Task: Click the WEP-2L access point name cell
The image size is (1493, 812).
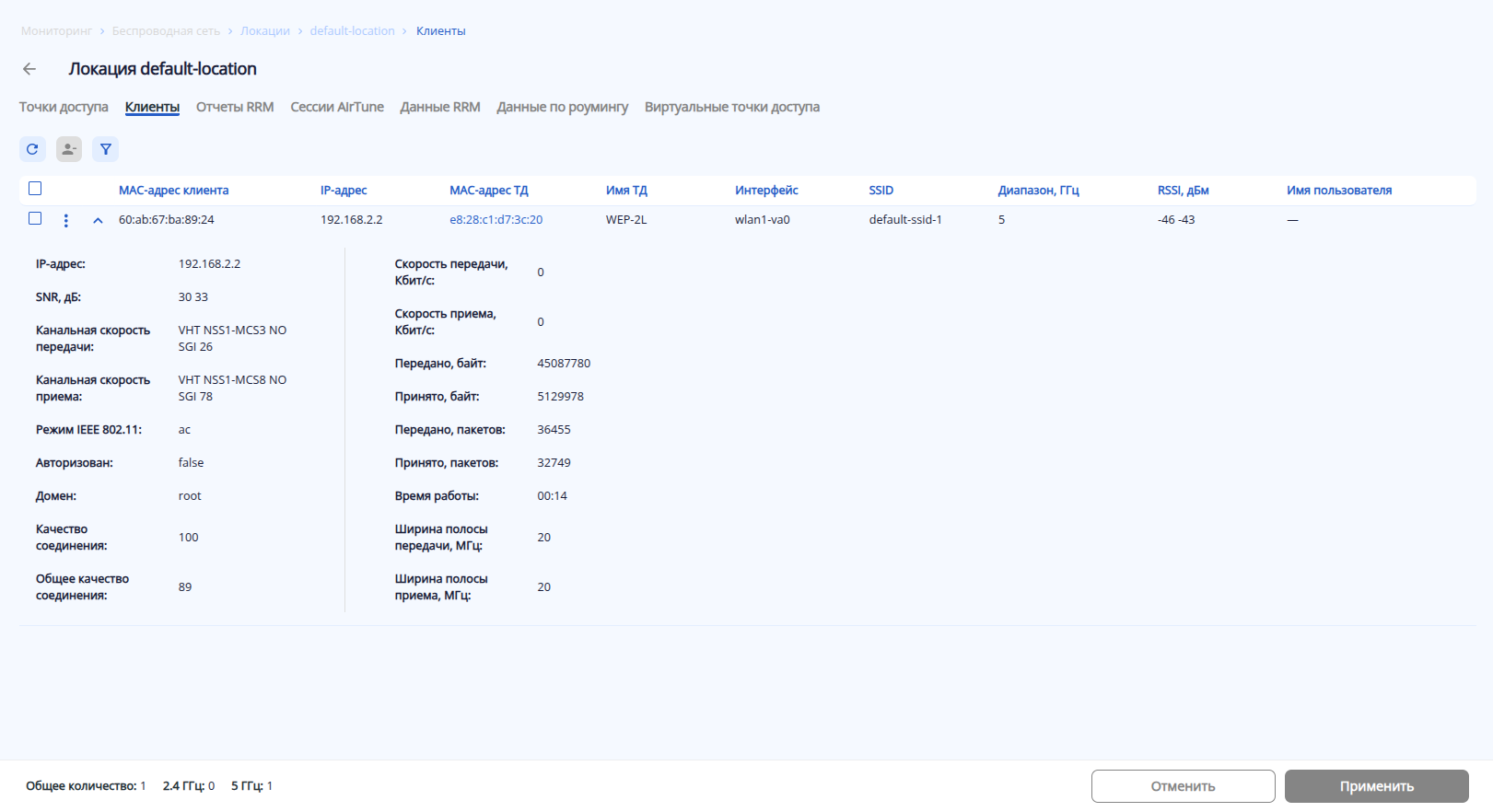Action: coord(626,220)
